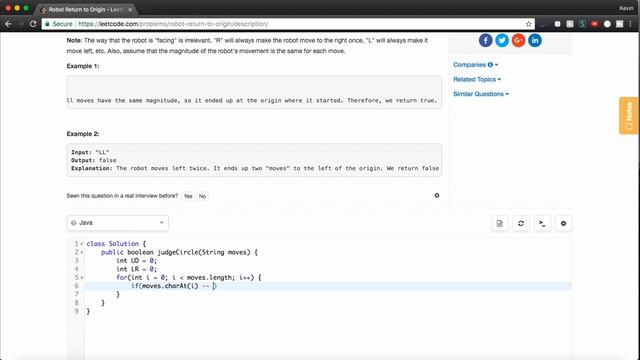640x360 pixels.
Task: Close the Robot Return to Origin tab
Action: (130, 9)
